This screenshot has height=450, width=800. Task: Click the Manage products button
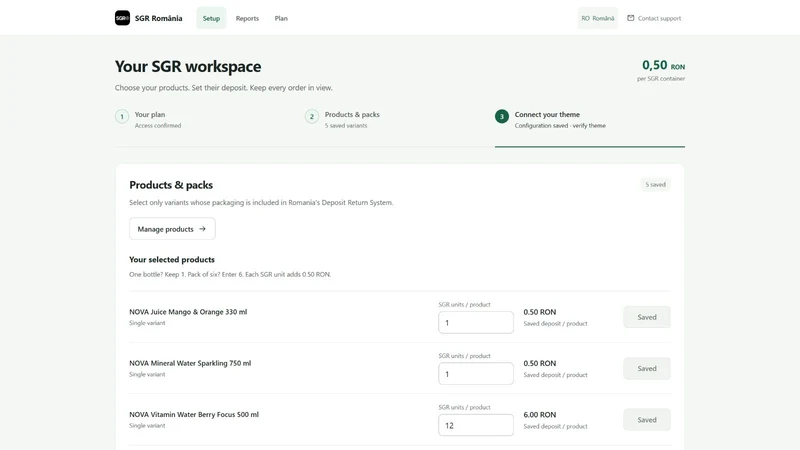pyautogui.click(x=172, y=229)
